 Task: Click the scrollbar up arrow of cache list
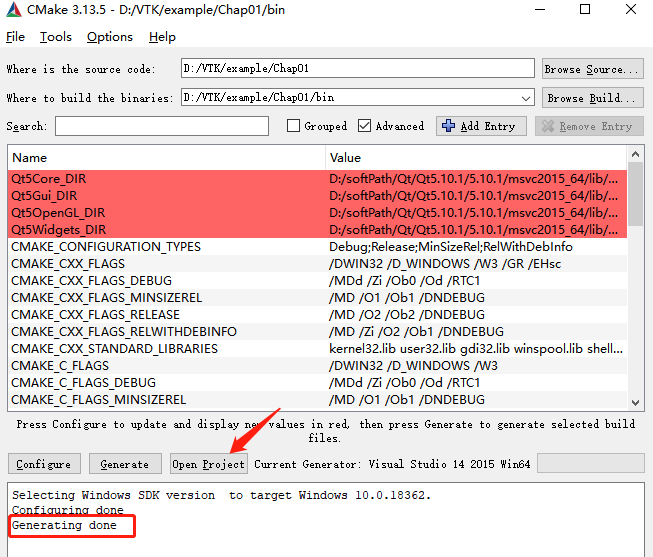tap(636, 154)
